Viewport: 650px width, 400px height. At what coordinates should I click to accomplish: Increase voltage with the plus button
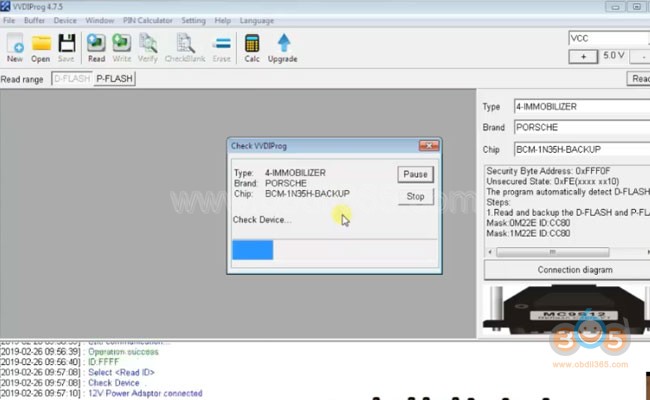583,56
